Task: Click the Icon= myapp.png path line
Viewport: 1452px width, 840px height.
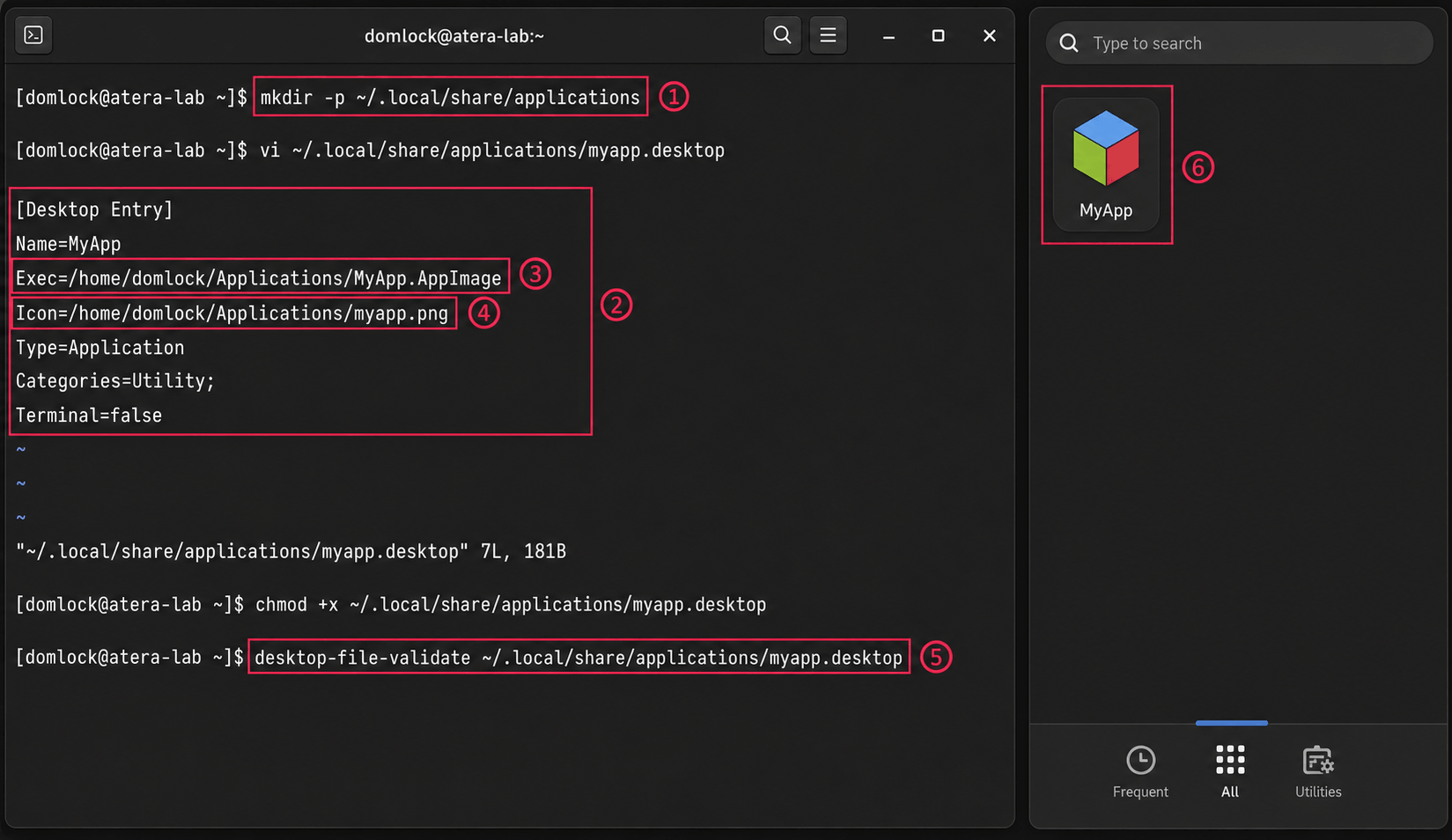Action: tap(232, 313)
